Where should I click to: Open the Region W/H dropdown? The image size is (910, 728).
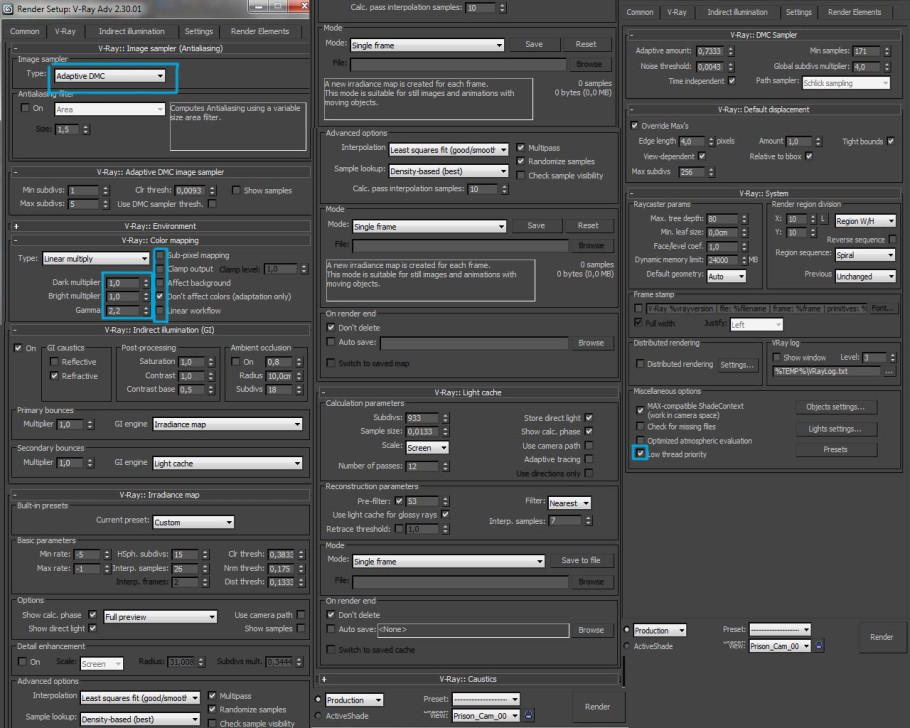pos(865,221)
